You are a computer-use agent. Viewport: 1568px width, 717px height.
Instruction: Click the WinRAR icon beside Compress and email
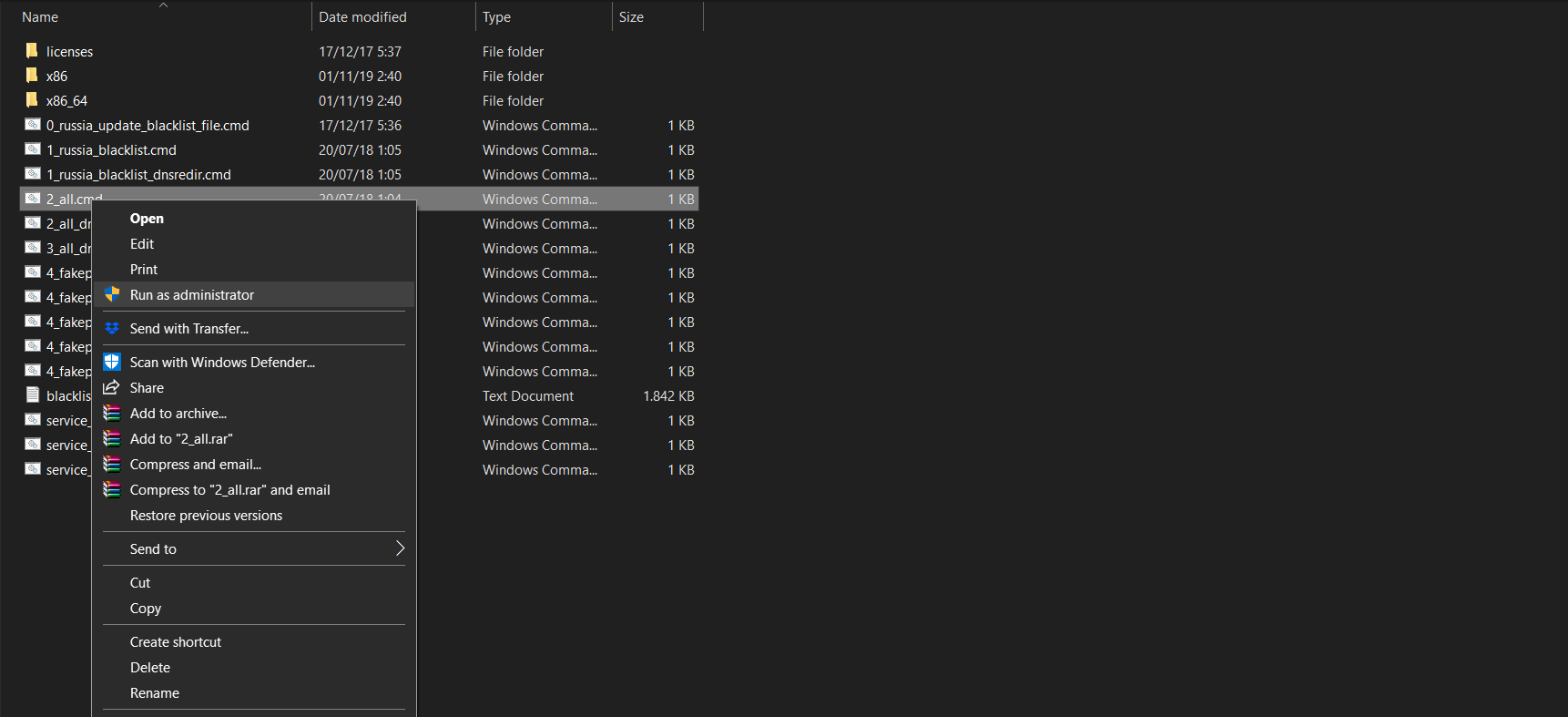click(112, 464)
